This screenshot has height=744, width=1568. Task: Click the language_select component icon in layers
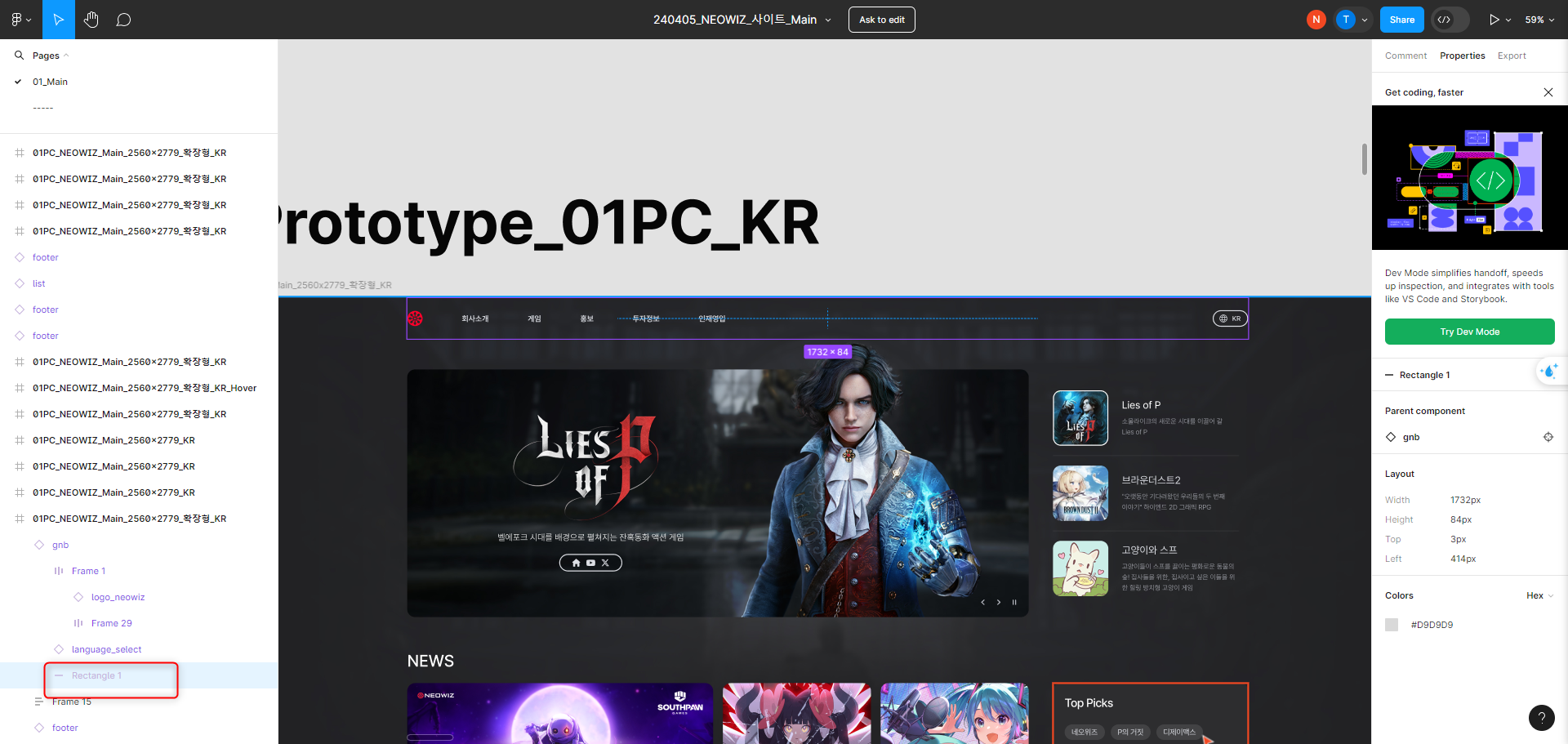tap(59, 649)
